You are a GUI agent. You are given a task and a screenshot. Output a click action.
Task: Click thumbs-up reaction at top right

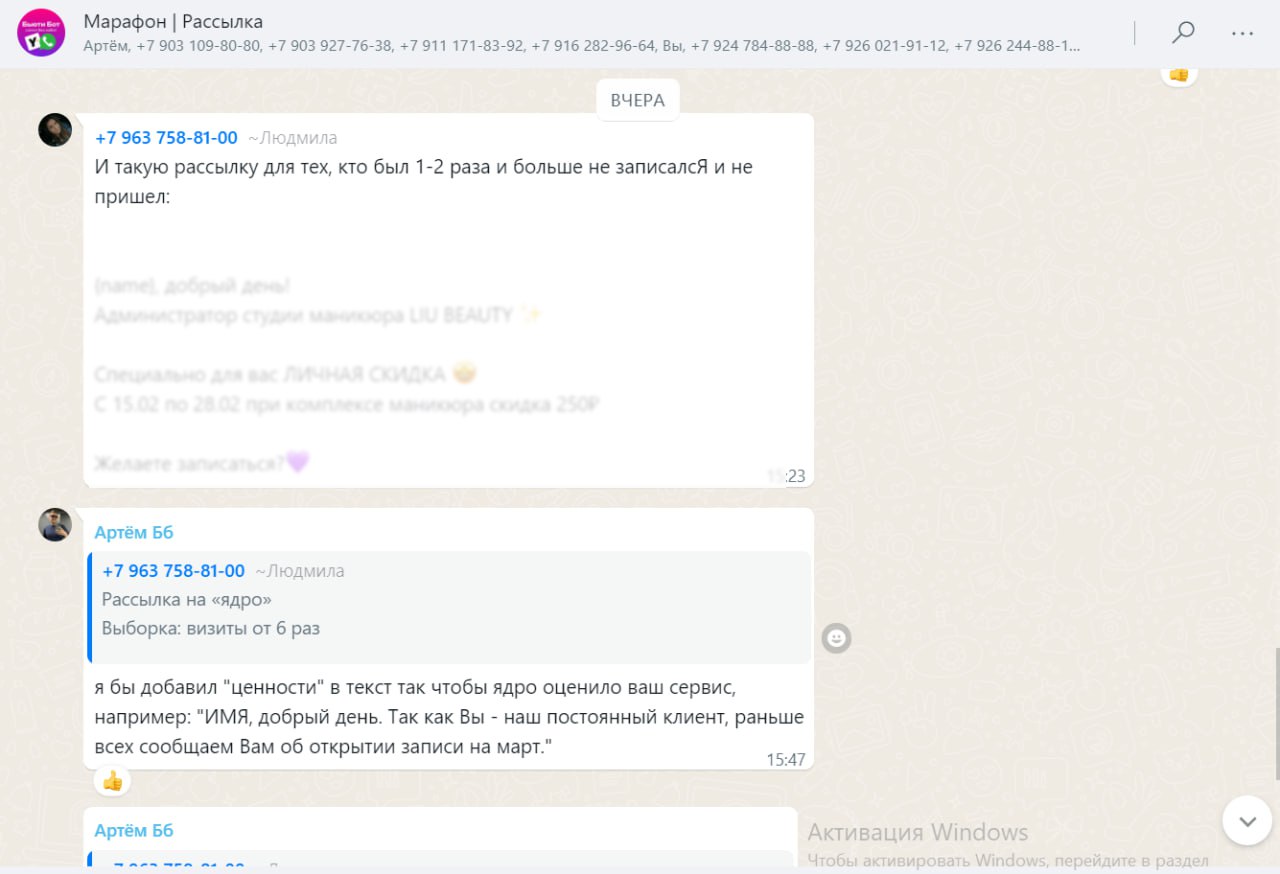tap(1179, 75)
